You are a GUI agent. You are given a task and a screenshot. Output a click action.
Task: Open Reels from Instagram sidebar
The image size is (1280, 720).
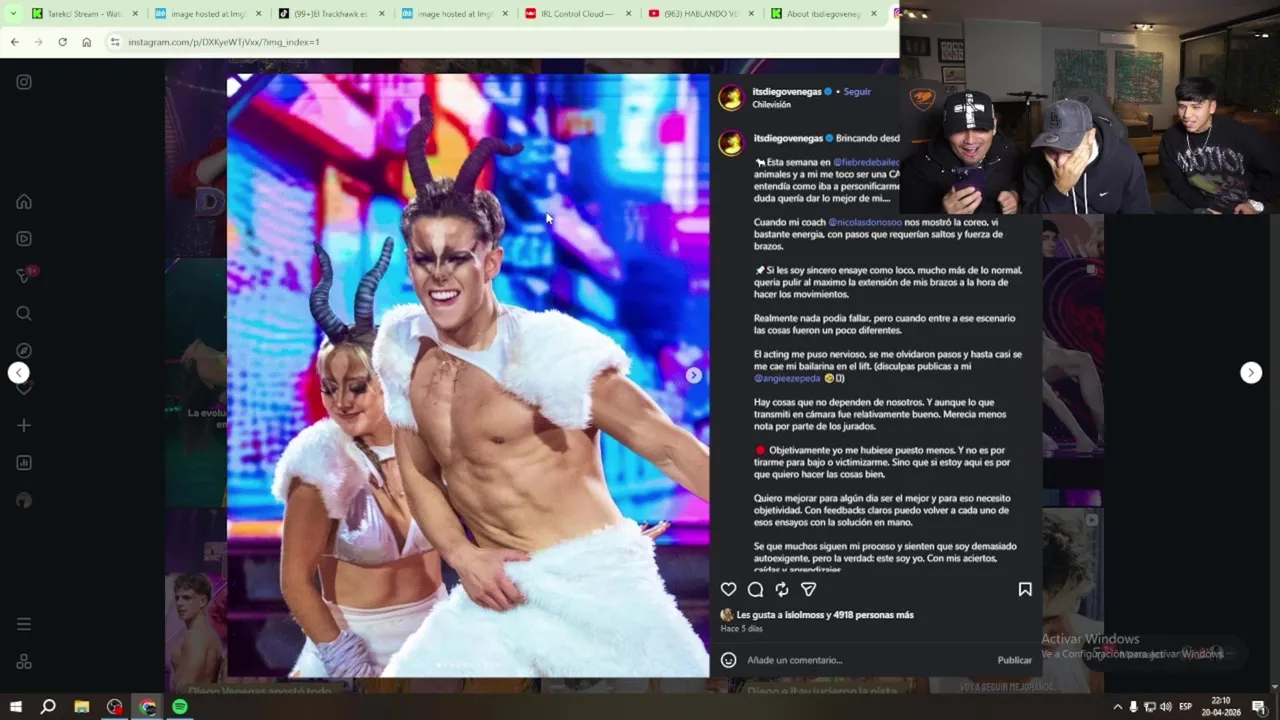pyautogui.click(x=24, y=239)
